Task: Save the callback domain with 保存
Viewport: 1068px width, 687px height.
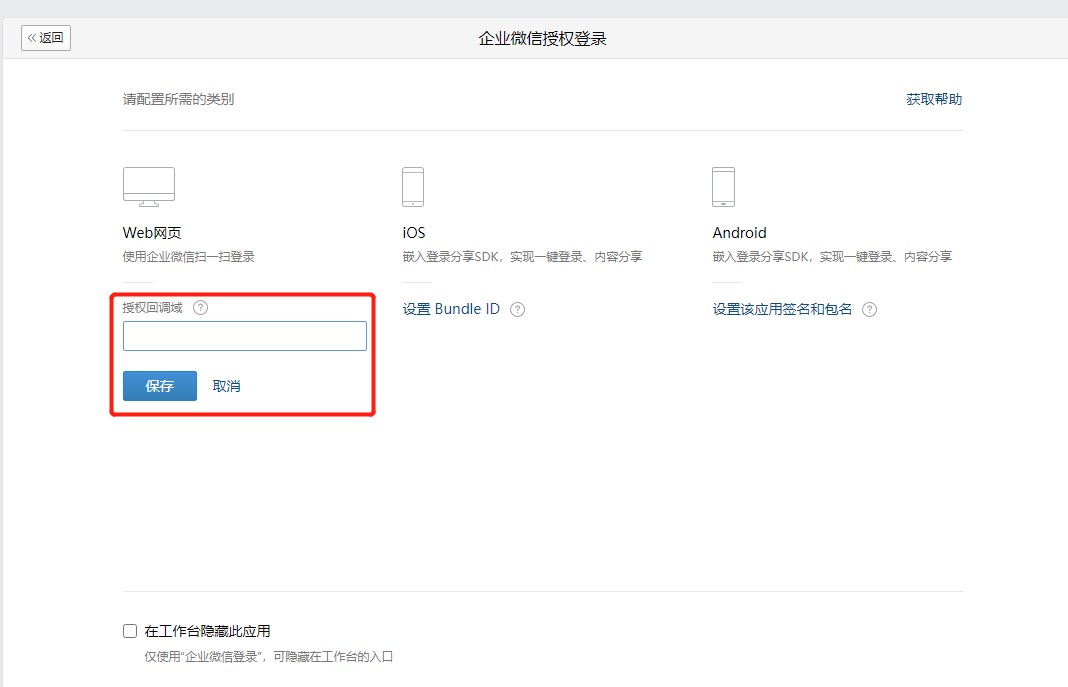Action: point(160,386)
